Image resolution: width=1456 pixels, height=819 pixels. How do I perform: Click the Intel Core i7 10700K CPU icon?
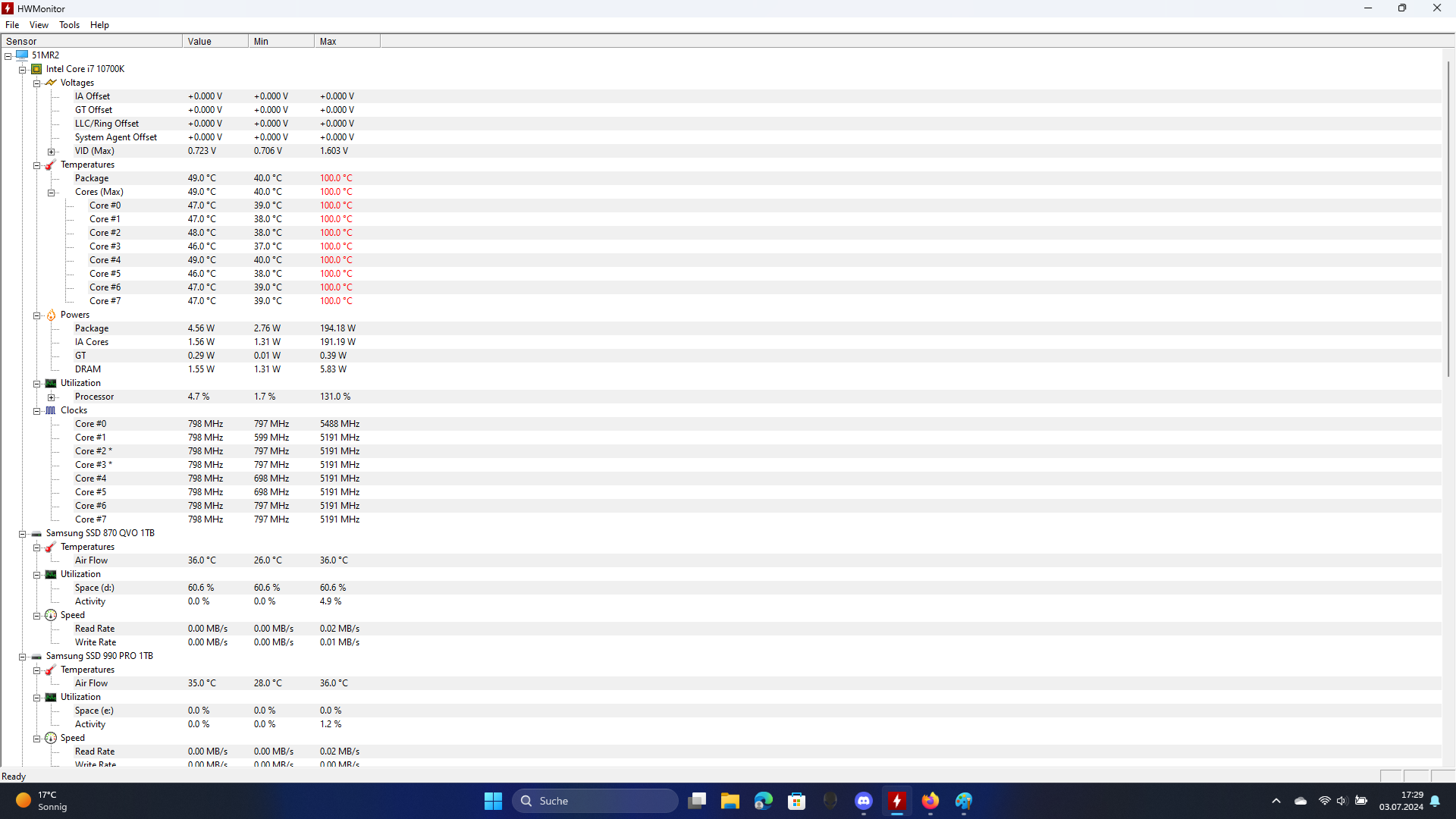[x=36, y=69]
